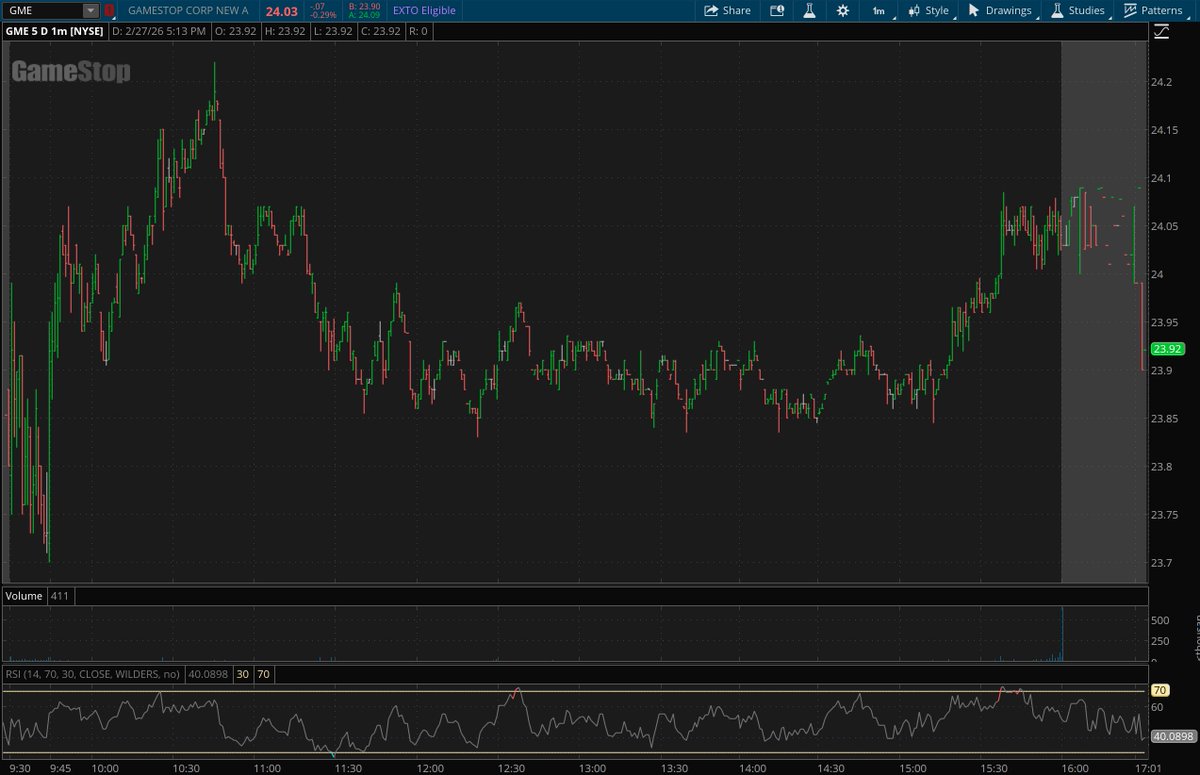Click the EXTO Eligible label
This screenshot has height=775, width=1200.
click(424, 10)
